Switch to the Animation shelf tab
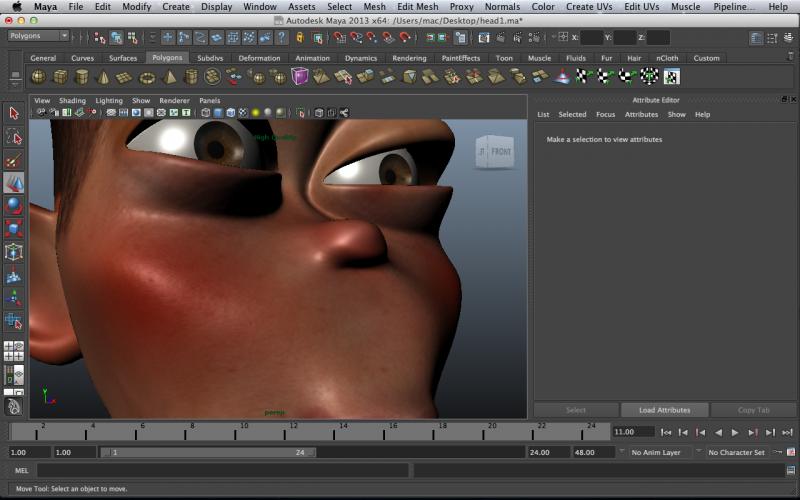 pos(312,58)
